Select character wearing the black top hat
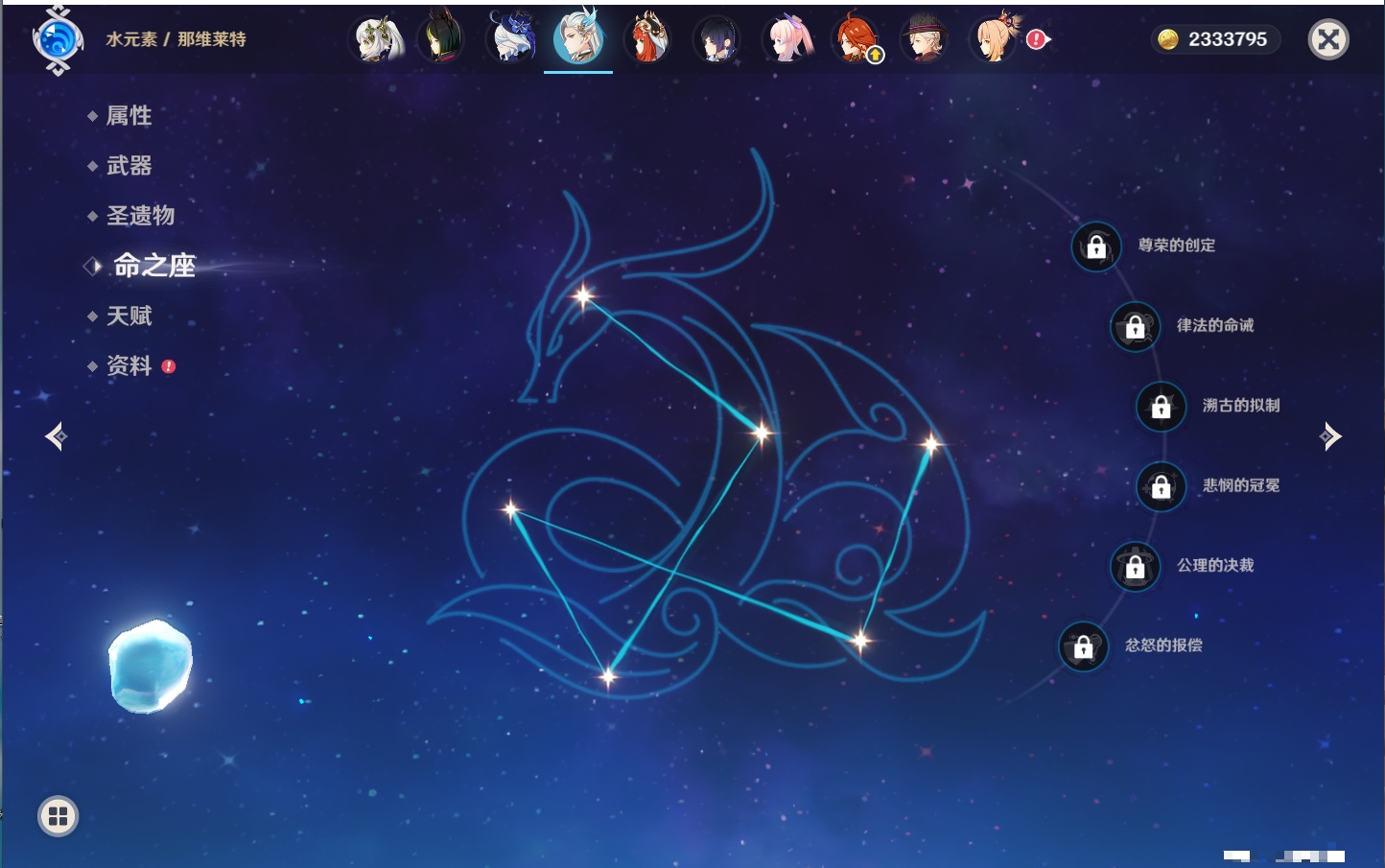The image size is (1385, 868). coord(925,40)
